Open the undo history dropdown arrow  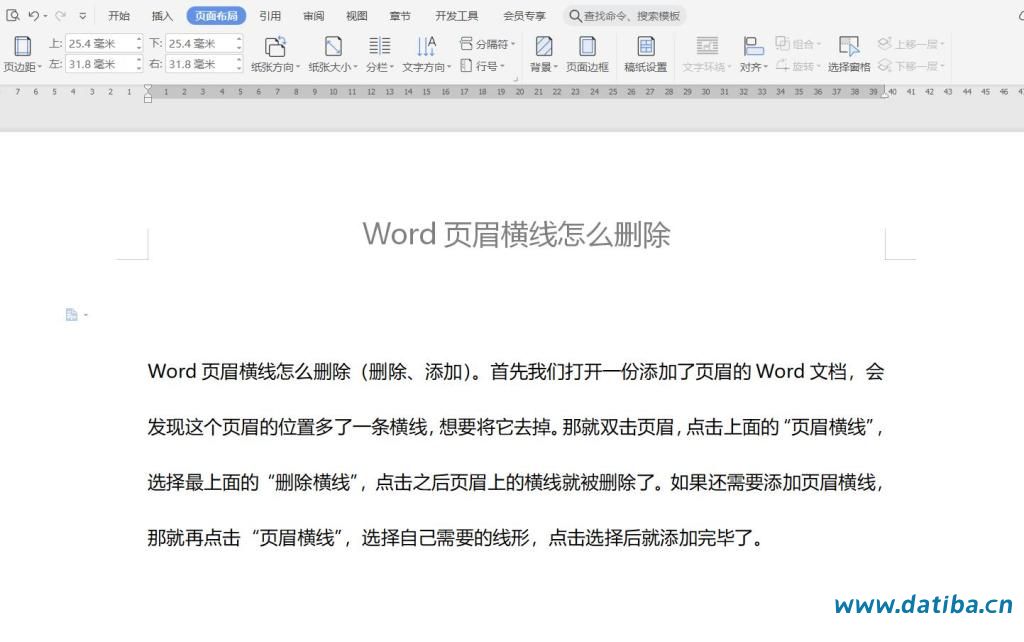click(45, 16)
